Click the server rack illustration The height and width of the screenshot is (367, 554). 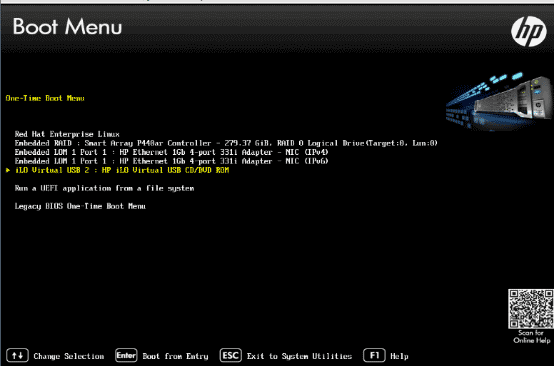click(499, 102)
